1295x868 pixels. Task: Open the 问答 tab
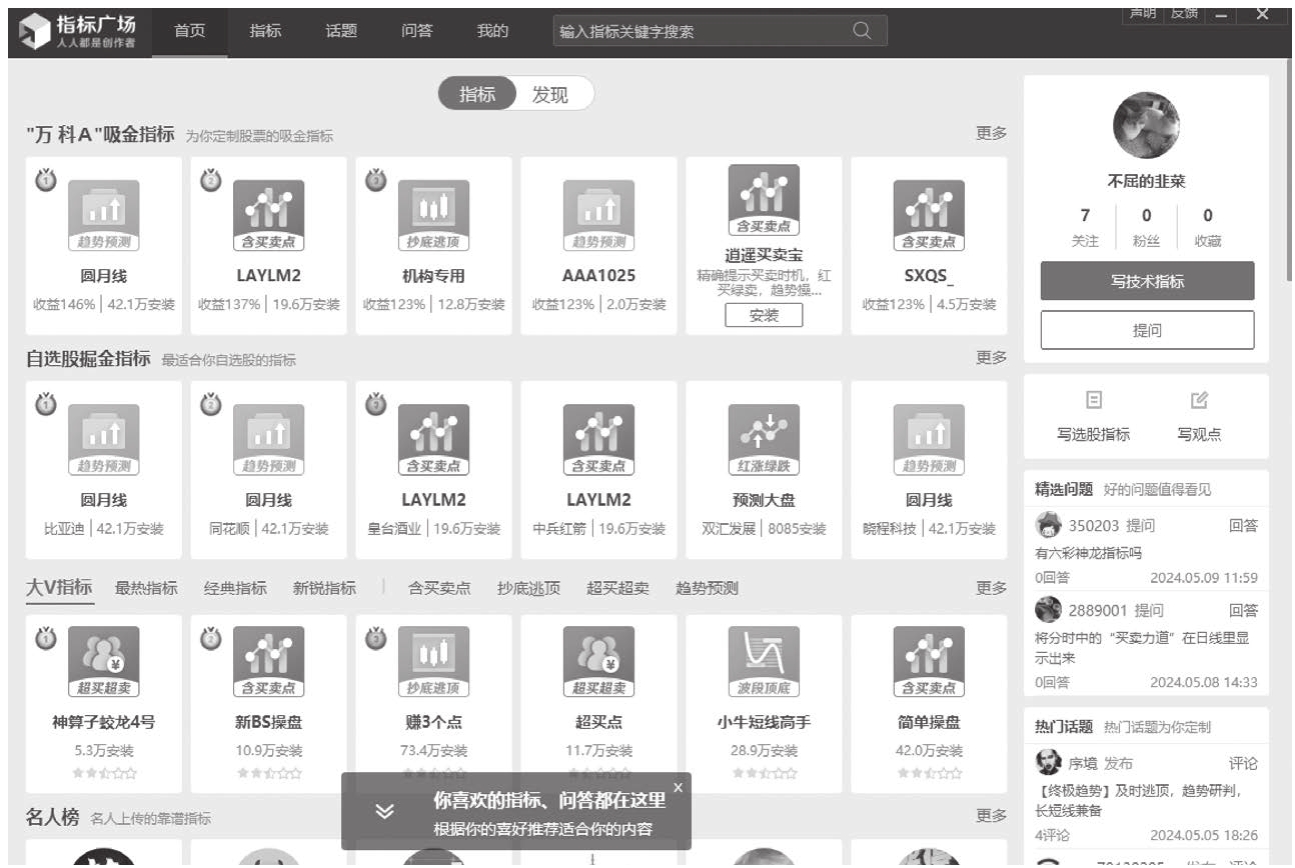pos(417,31)
